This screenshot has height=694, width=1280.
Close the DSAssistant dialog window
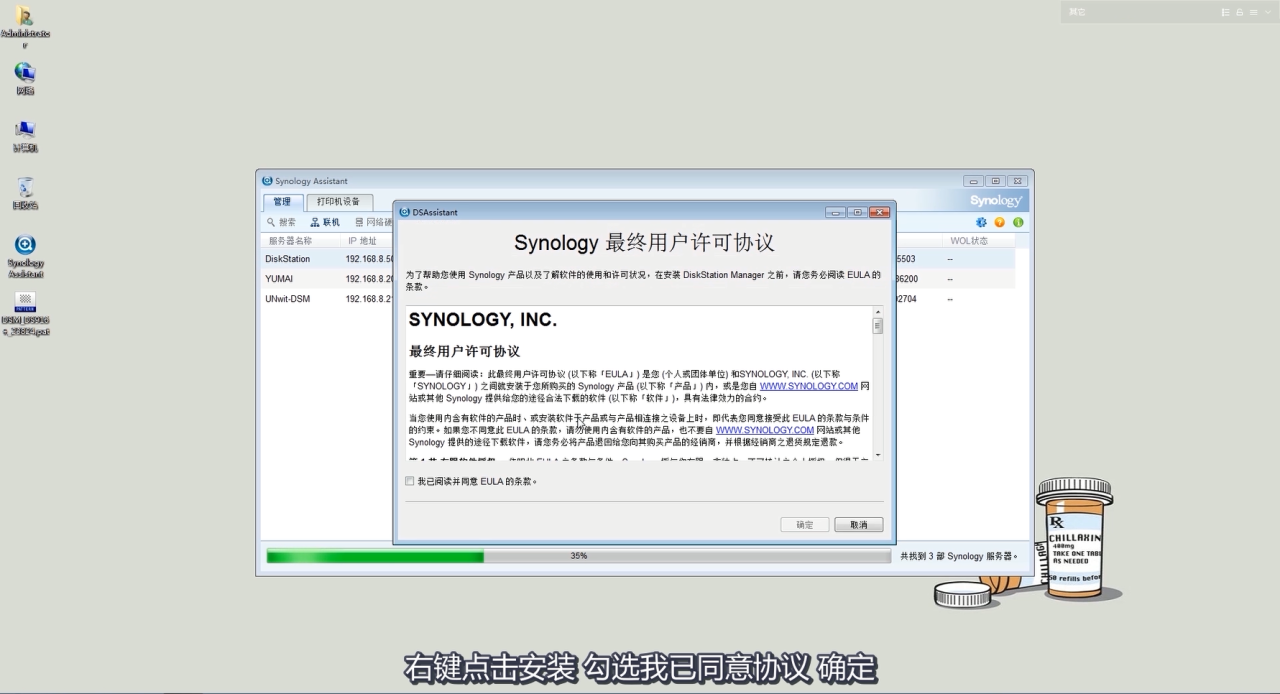[879, 212]
